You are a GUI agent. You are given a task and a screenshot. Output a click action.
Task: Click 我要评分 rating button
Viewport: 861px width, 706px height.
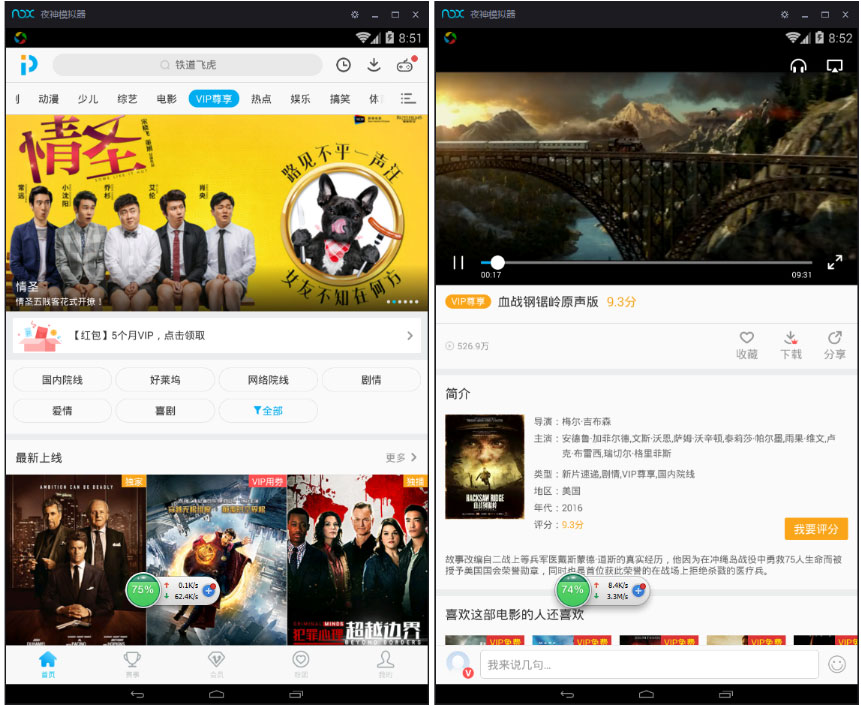point(816,529)
